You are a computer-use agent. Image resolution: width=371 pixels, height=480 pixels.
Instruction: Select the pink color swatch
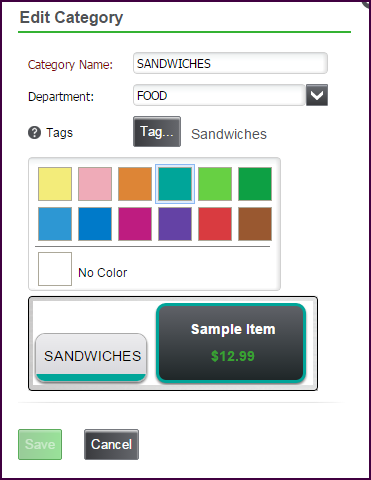95,184
